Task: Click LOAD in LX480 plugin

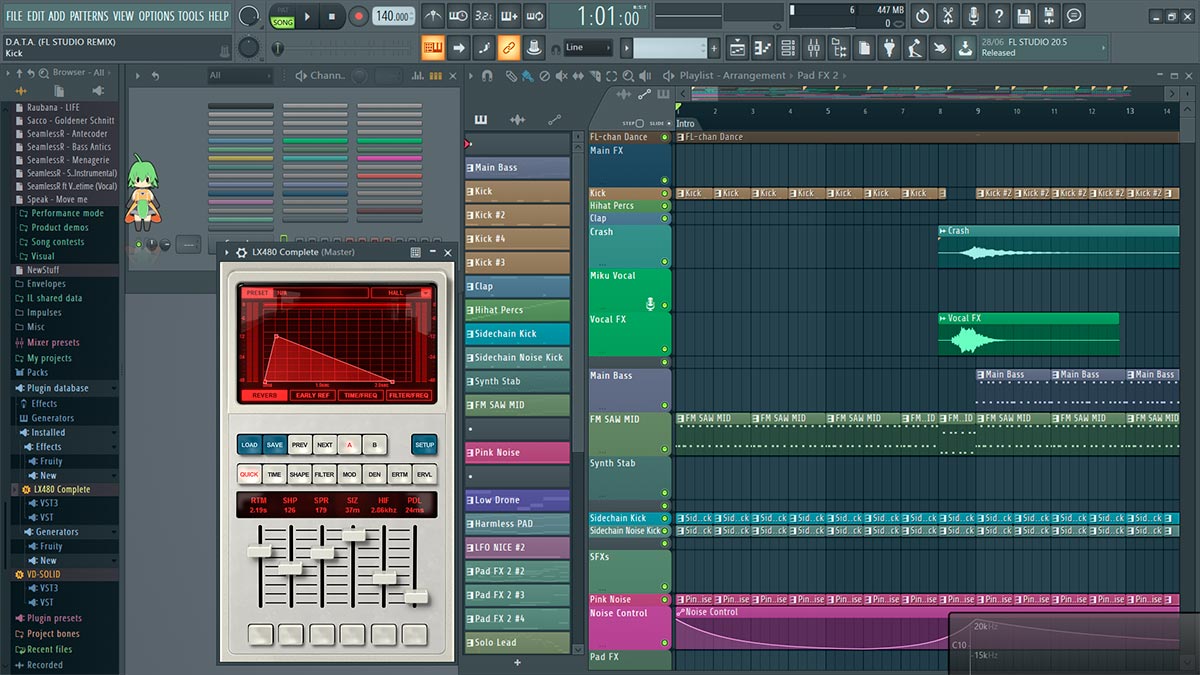Action: click(249, 445)
